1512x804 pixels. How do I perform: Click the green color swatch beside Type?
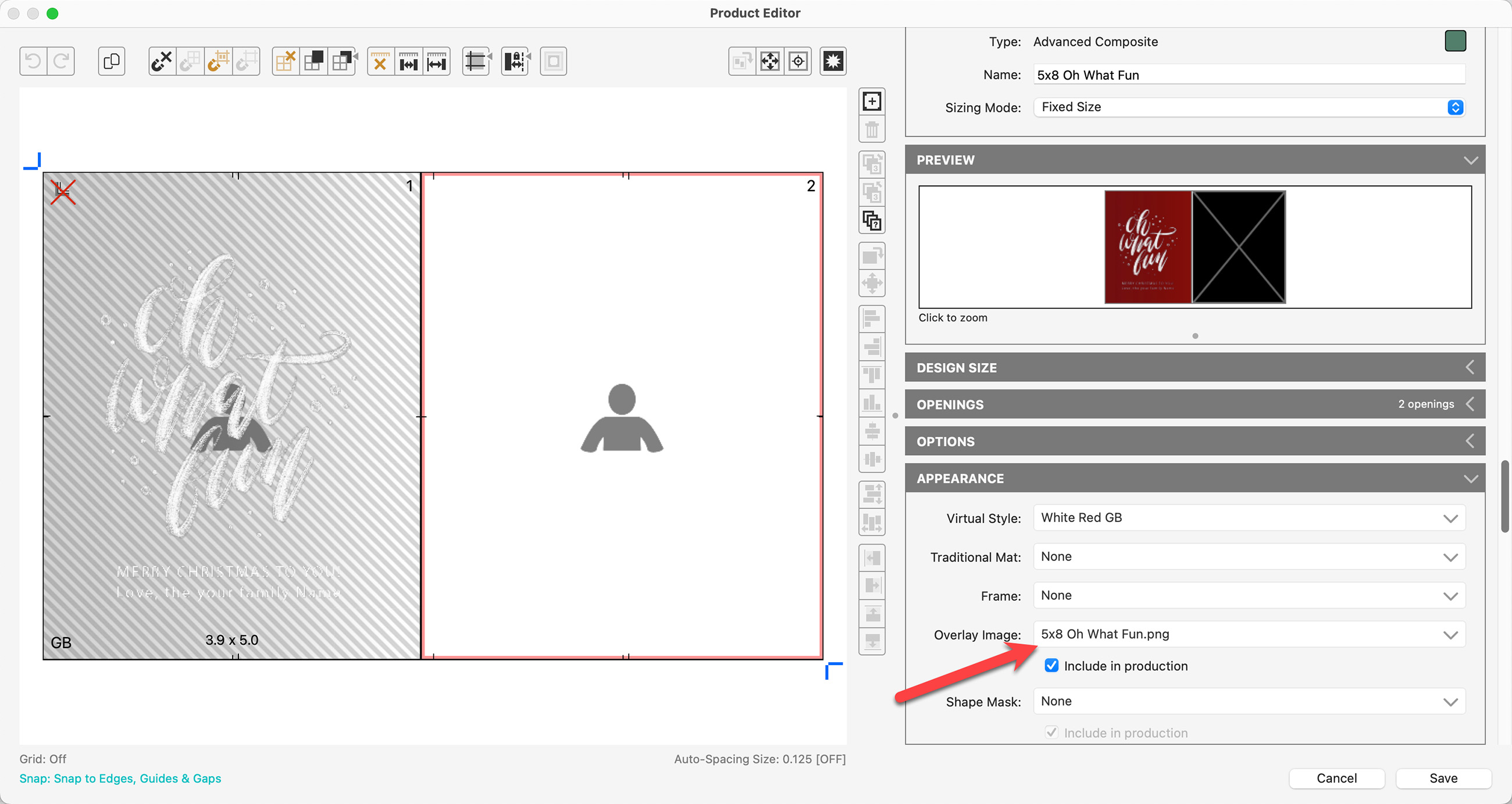(x=1455, y=41)
